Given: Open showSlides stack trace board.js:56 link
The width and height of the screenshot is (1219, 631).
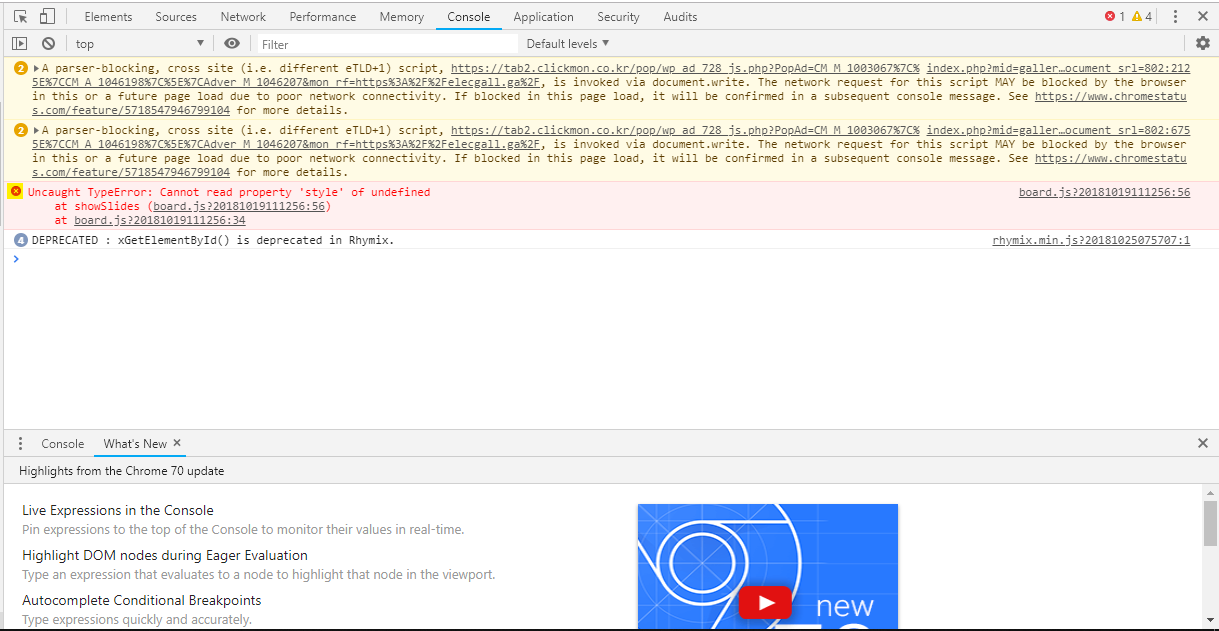Looking at the screenshot, I should click(x=239, y=206).
